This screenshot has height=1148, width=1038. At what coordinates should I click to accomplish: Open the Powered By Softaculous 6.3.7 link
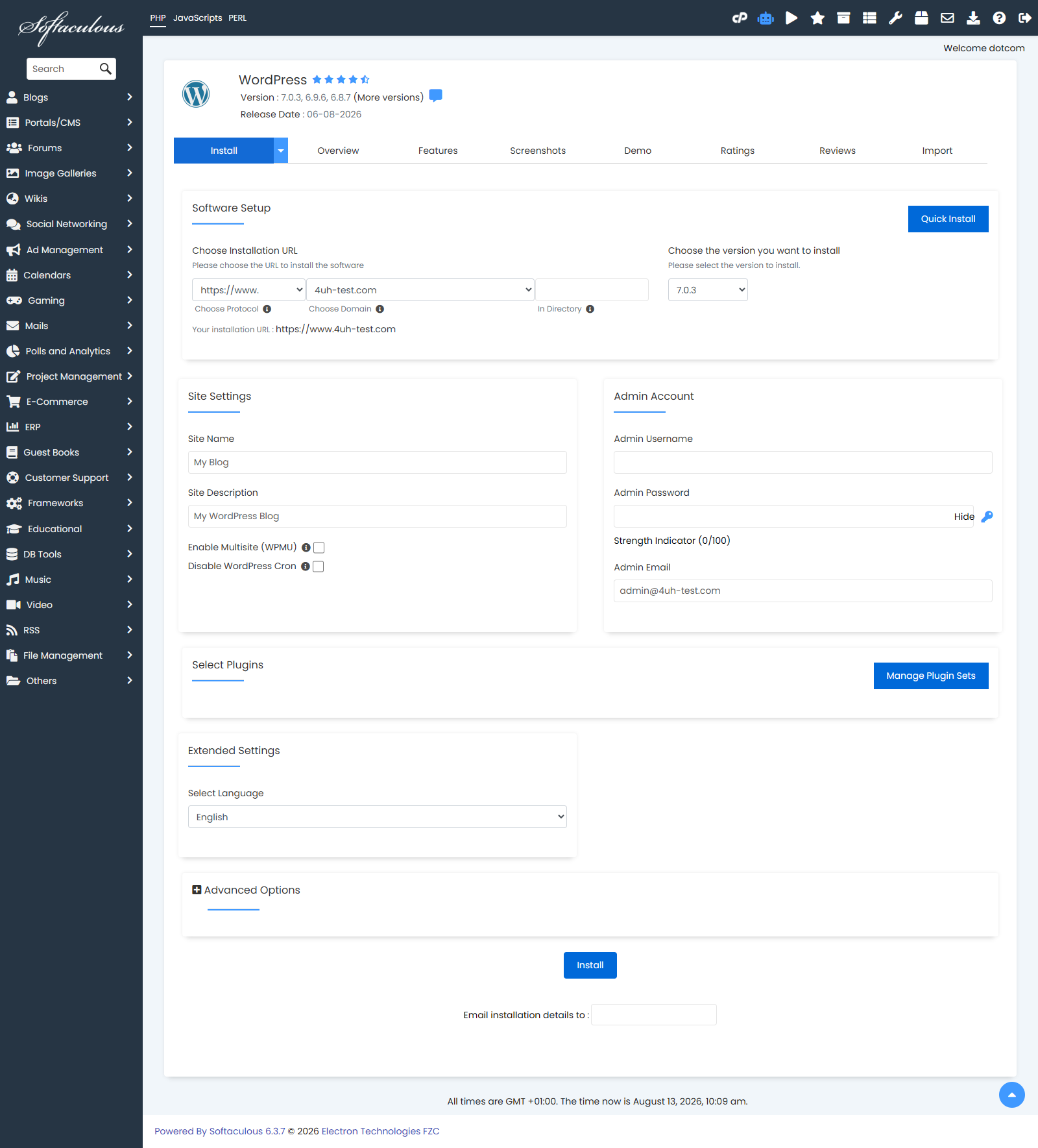coord(220,1131)
